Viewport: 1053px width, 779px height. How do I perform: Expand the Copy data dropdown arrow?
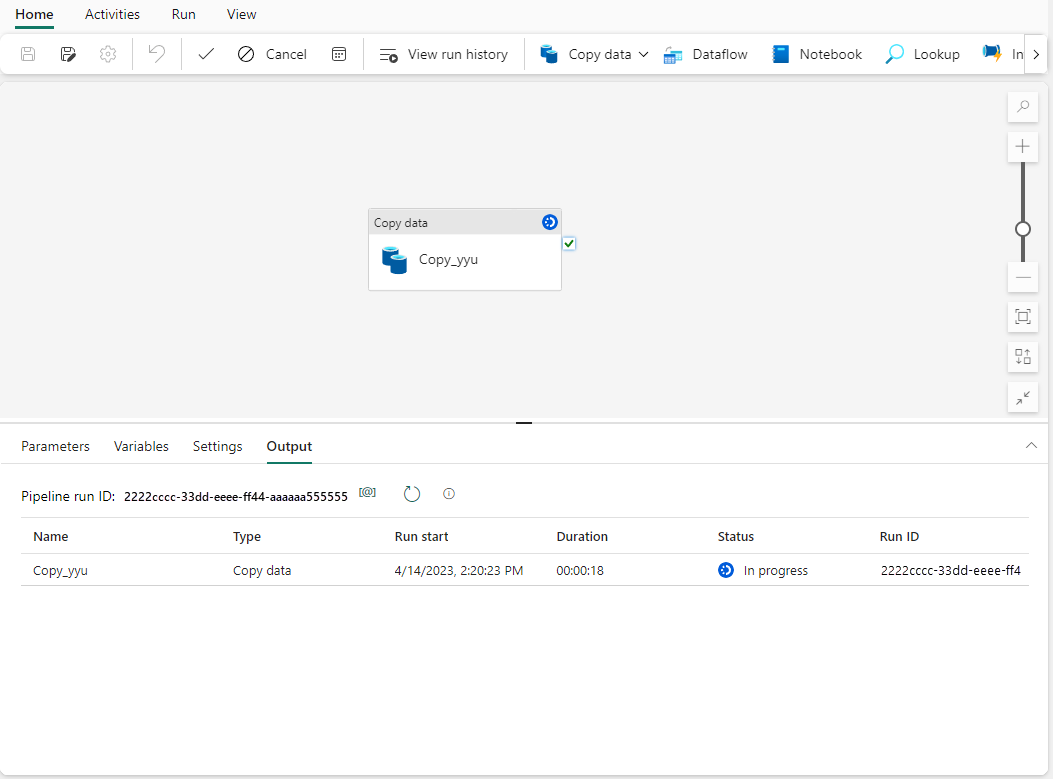pos(643,54)
